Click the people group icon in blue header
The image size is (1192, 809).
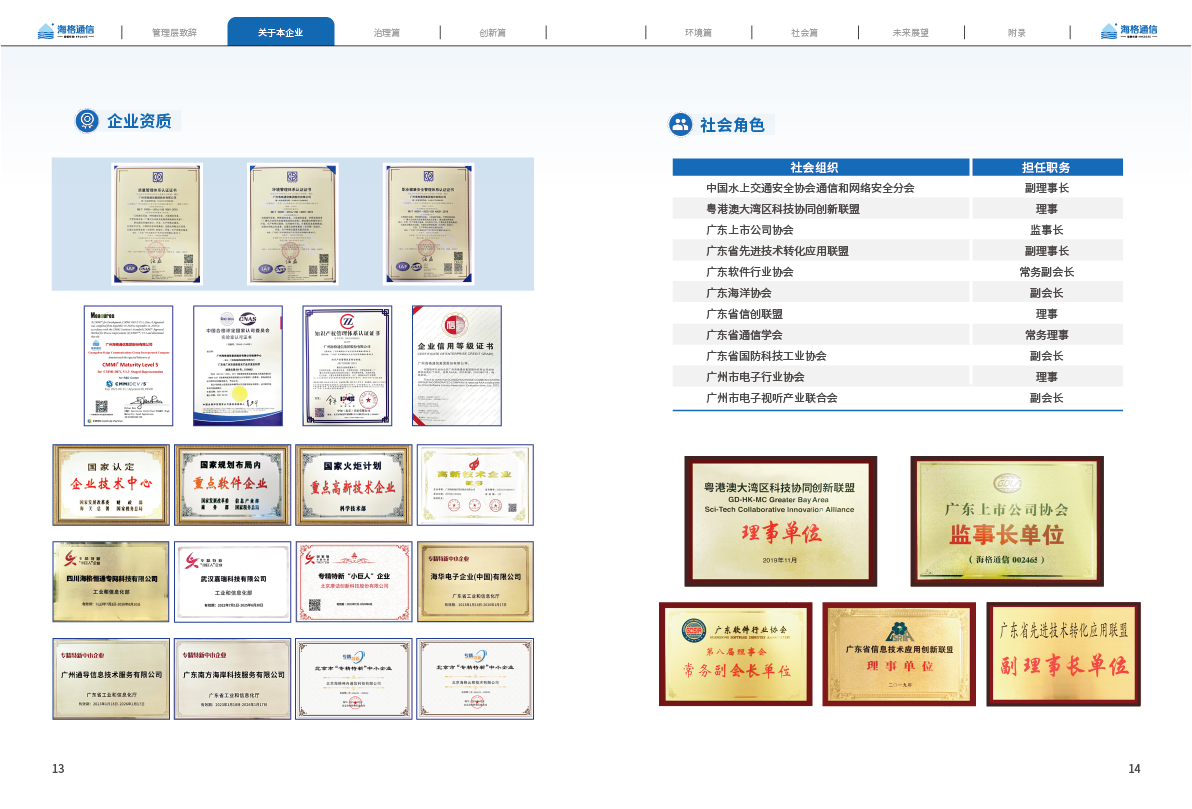[x=680, y=125]
